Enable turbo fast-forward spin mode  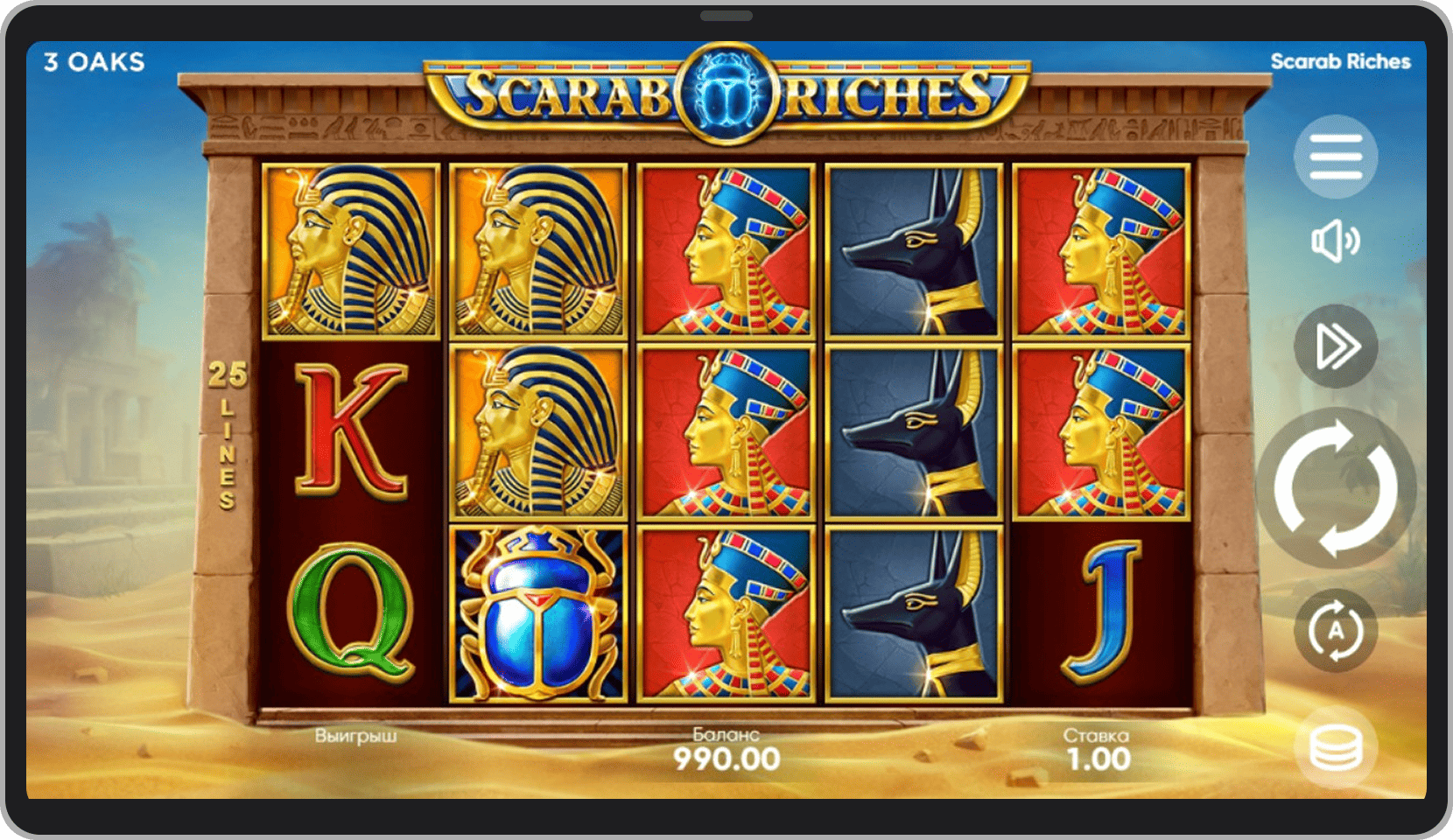pyautogui.click(x=1336, y=346)
